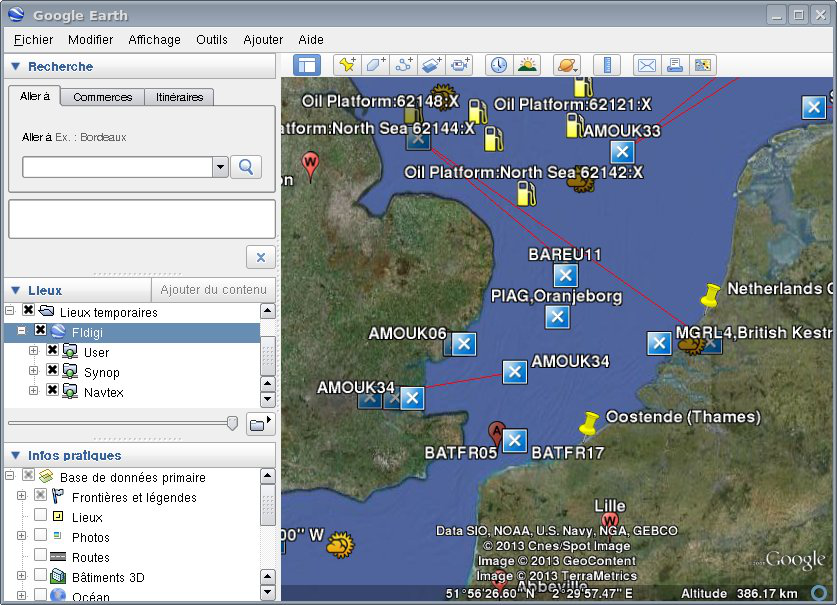The height and width of the screenshot is (605, 837).
Task: Enable the Lieux layer checkbox under Infos pratiques
Action: 41,515
